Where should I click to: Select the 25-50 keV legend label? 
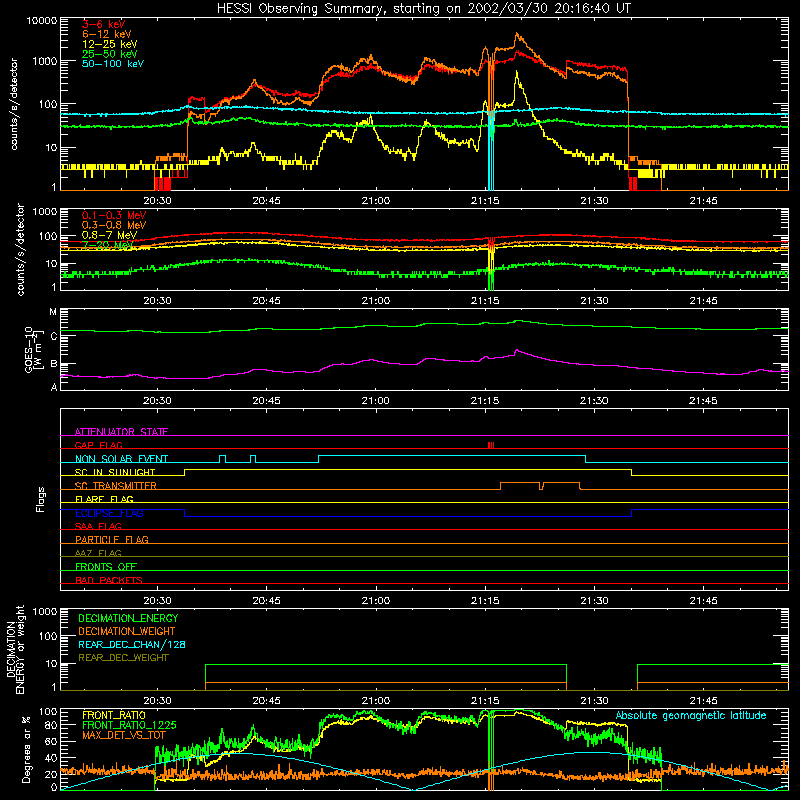[x=110, y=54]
